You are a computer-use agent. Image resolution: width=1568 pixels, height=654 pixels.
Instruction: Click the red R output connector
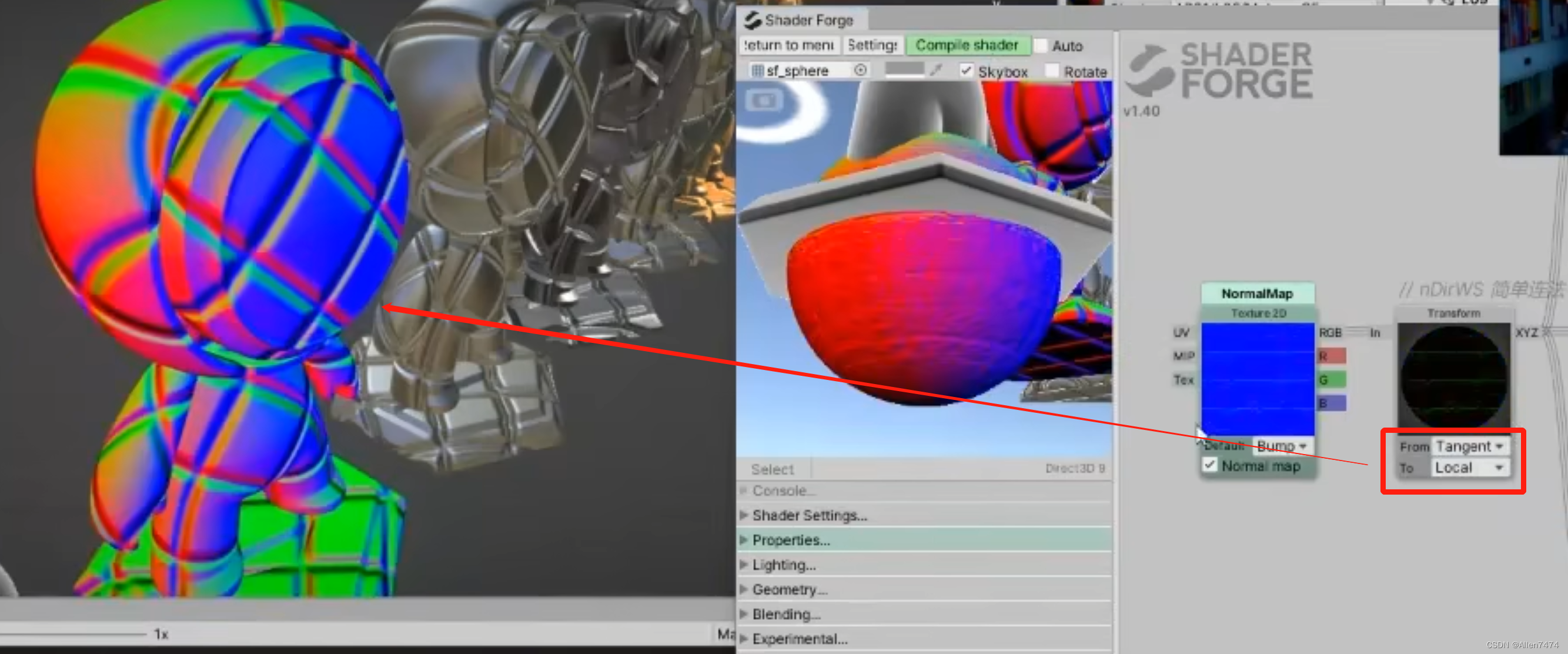[x=1331, y=356]
